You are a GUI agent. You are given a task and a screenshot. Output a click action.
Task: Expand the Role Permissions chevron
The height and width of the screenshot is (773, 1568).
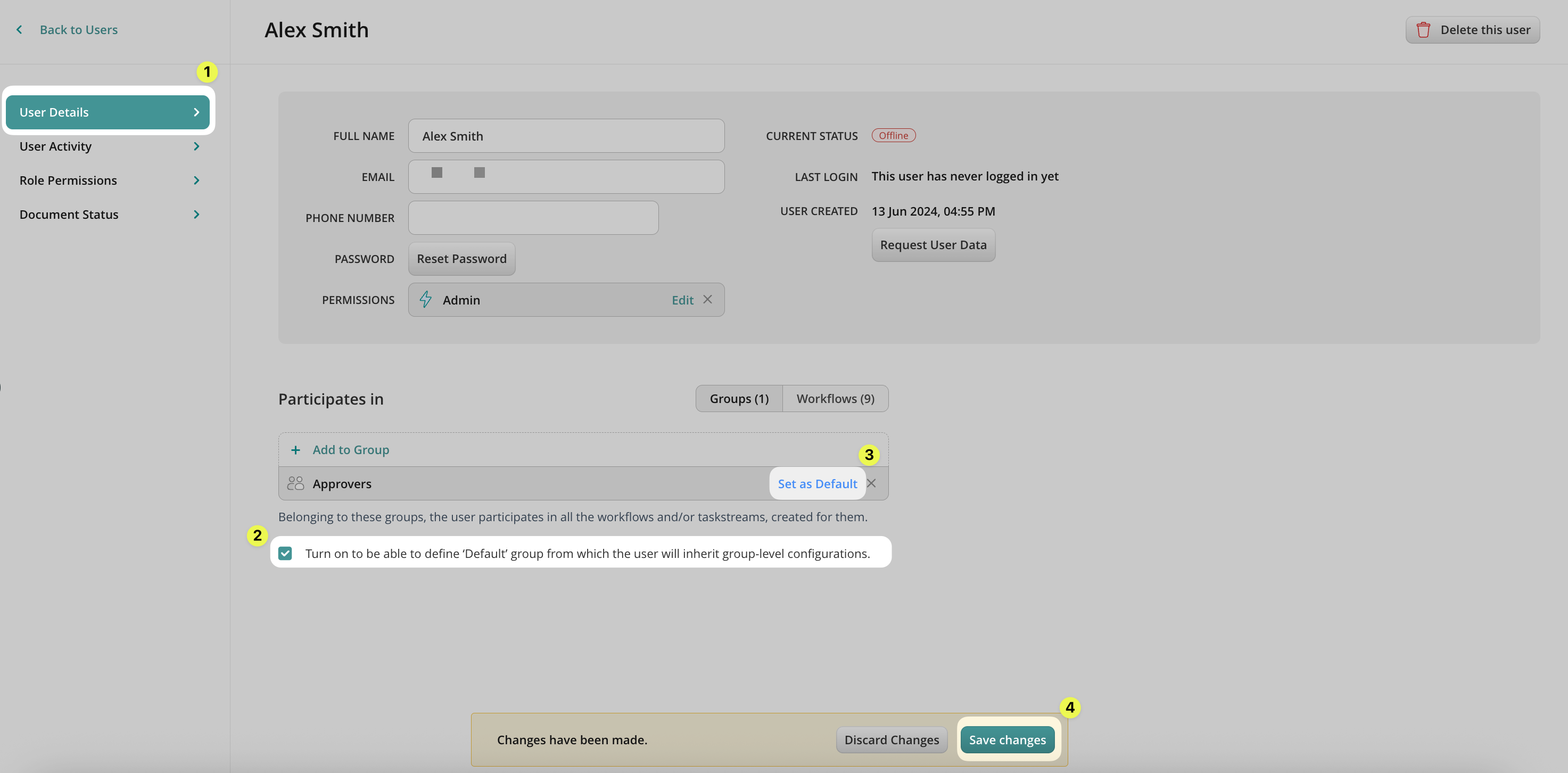coord(196,180)
